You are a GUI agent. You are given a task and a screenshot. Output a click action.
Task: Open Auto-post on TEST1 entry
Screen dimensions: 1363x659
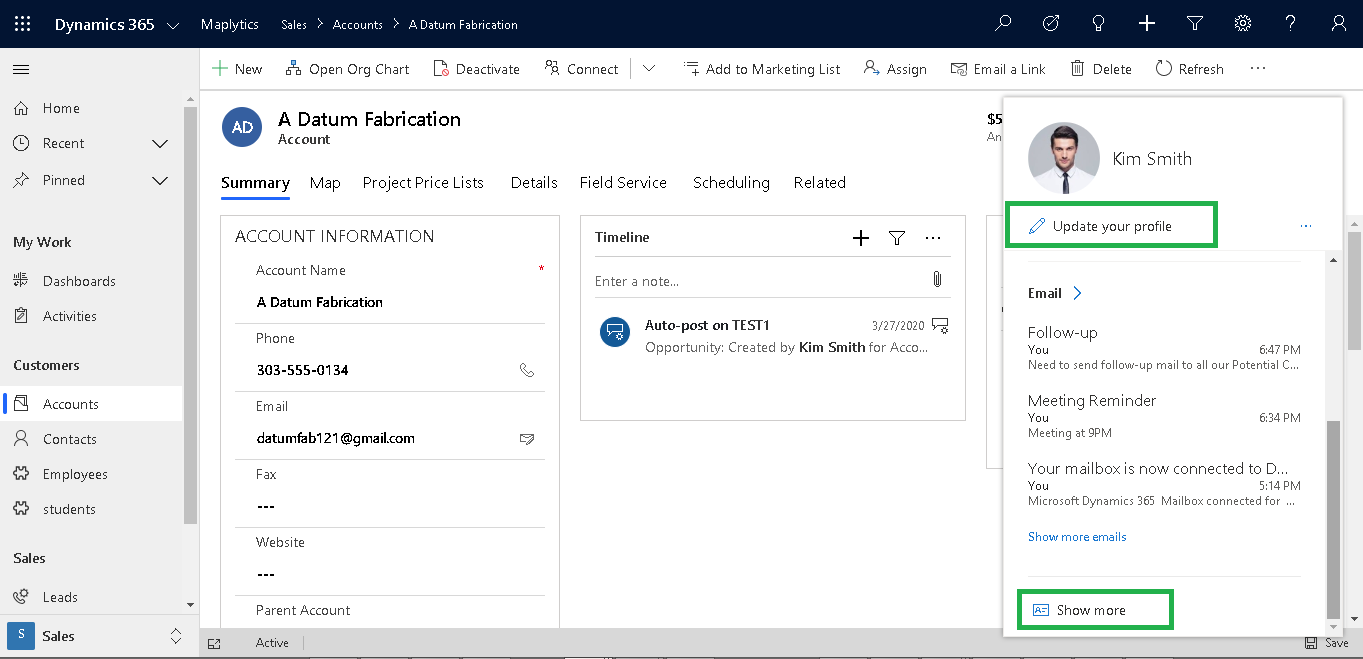pos(773,335)
